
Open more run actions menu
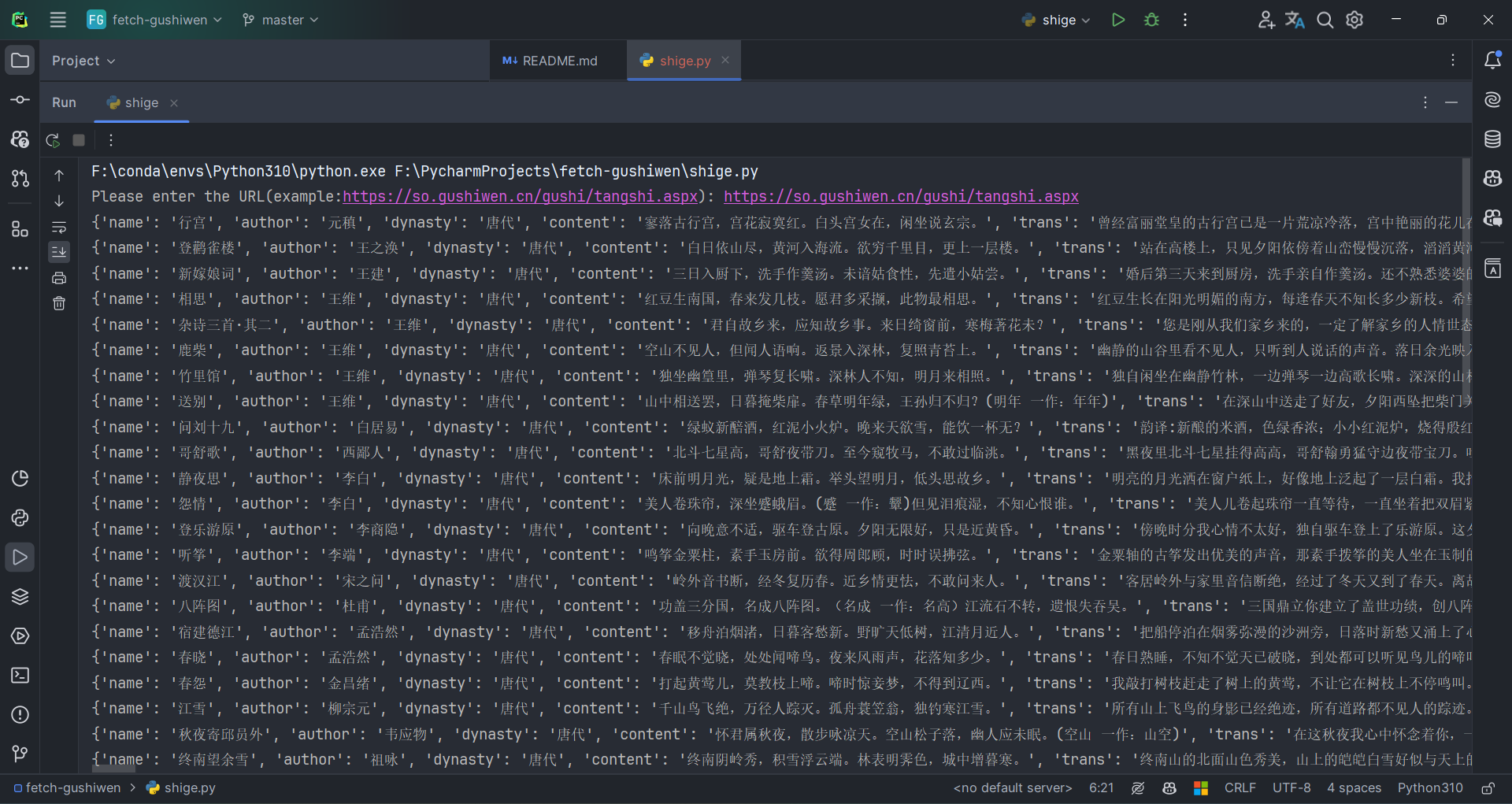[1184, 20]
